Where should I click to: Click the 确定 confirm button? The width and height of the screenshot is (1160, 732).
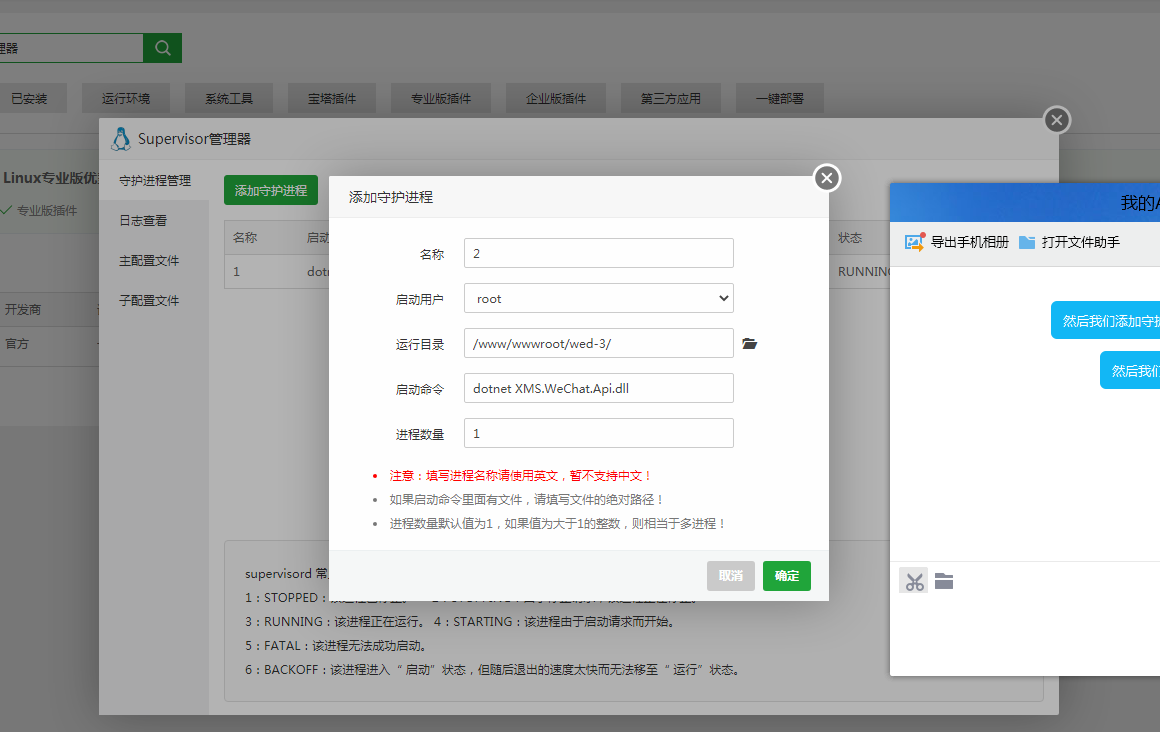point(787,576)
